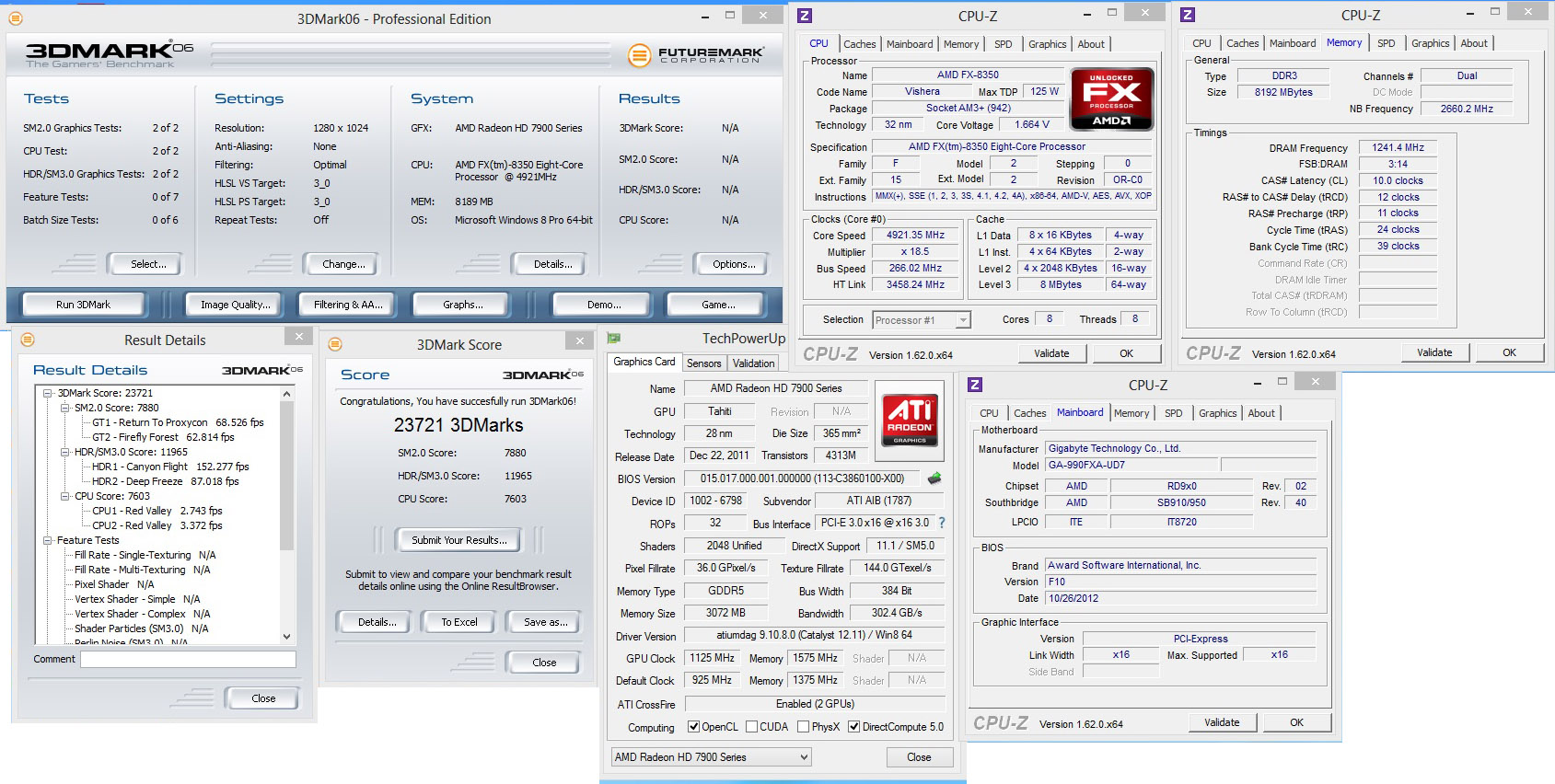Toggle the PhysX checkbox
This screenshot has width=1555, height=784.
coord(804,727)
